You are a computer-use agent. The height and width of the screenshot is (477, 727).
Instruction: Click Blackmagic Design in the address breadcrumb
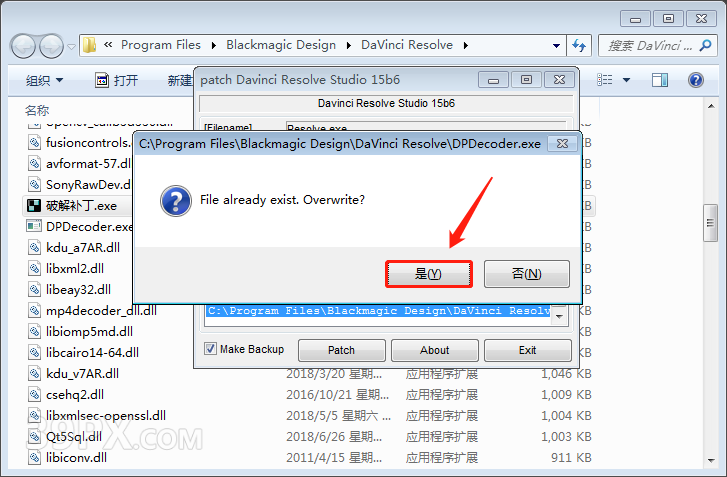(281, 45)
